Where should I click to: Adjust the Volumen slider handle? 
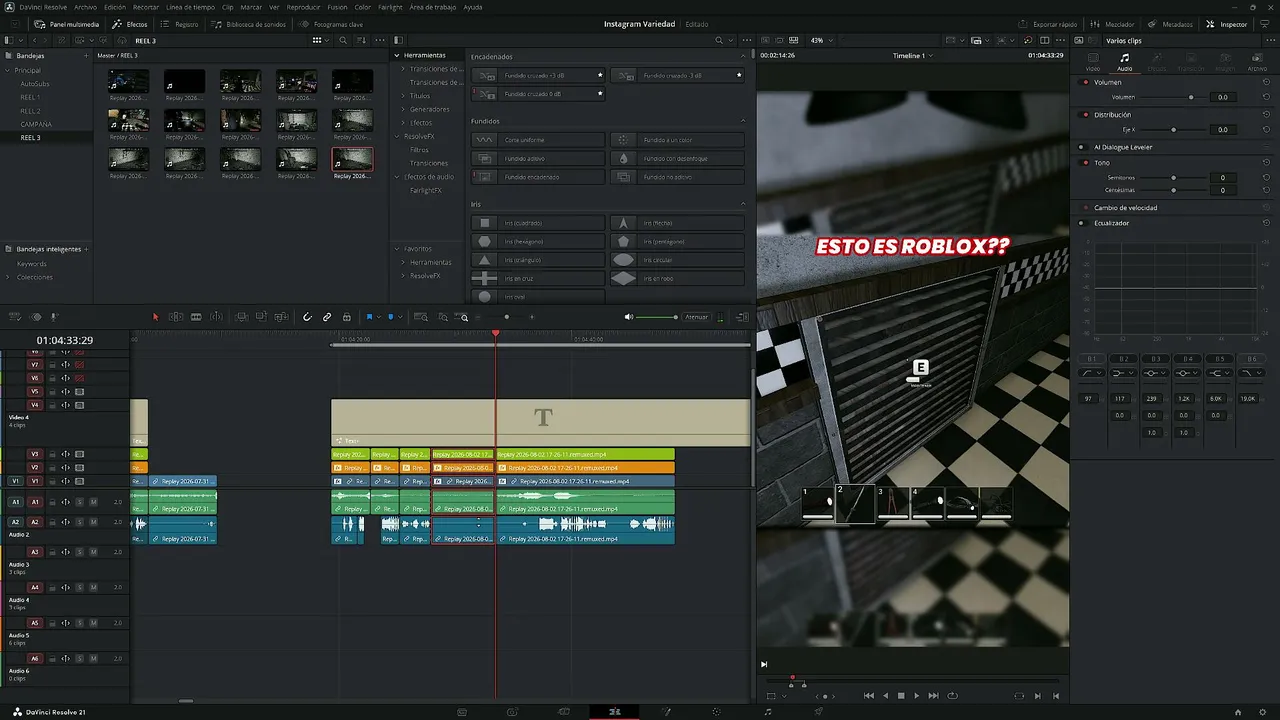coord(1190,97)
